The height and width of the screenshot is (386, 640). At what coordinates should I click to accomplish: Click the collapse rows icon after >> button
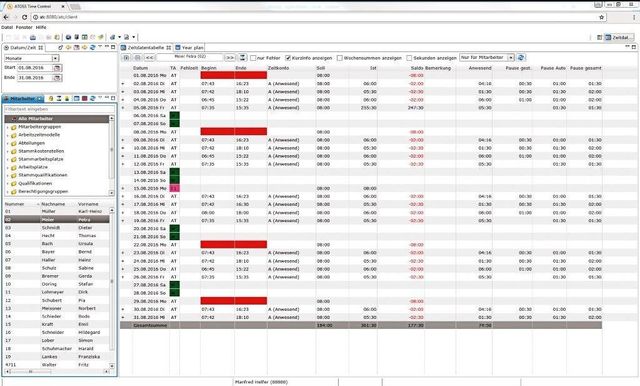click(242, 58)
